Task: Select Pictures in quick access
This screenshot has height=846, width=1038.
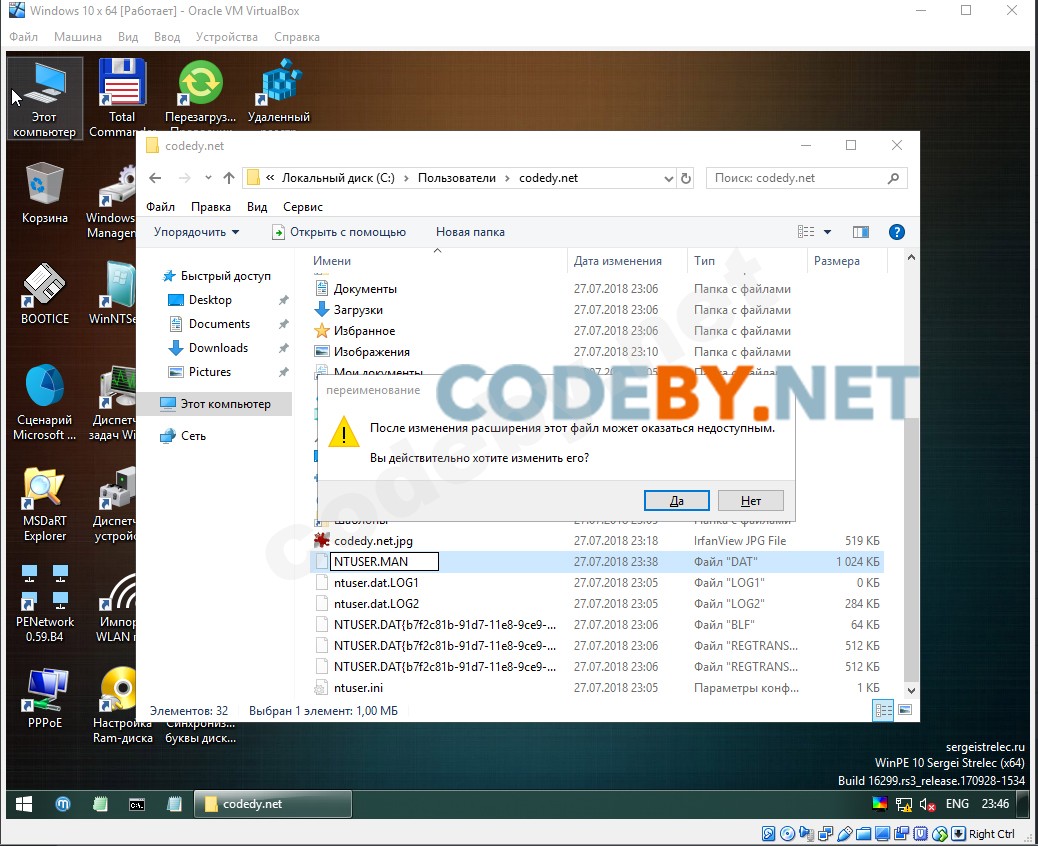Action: [210, 371]
